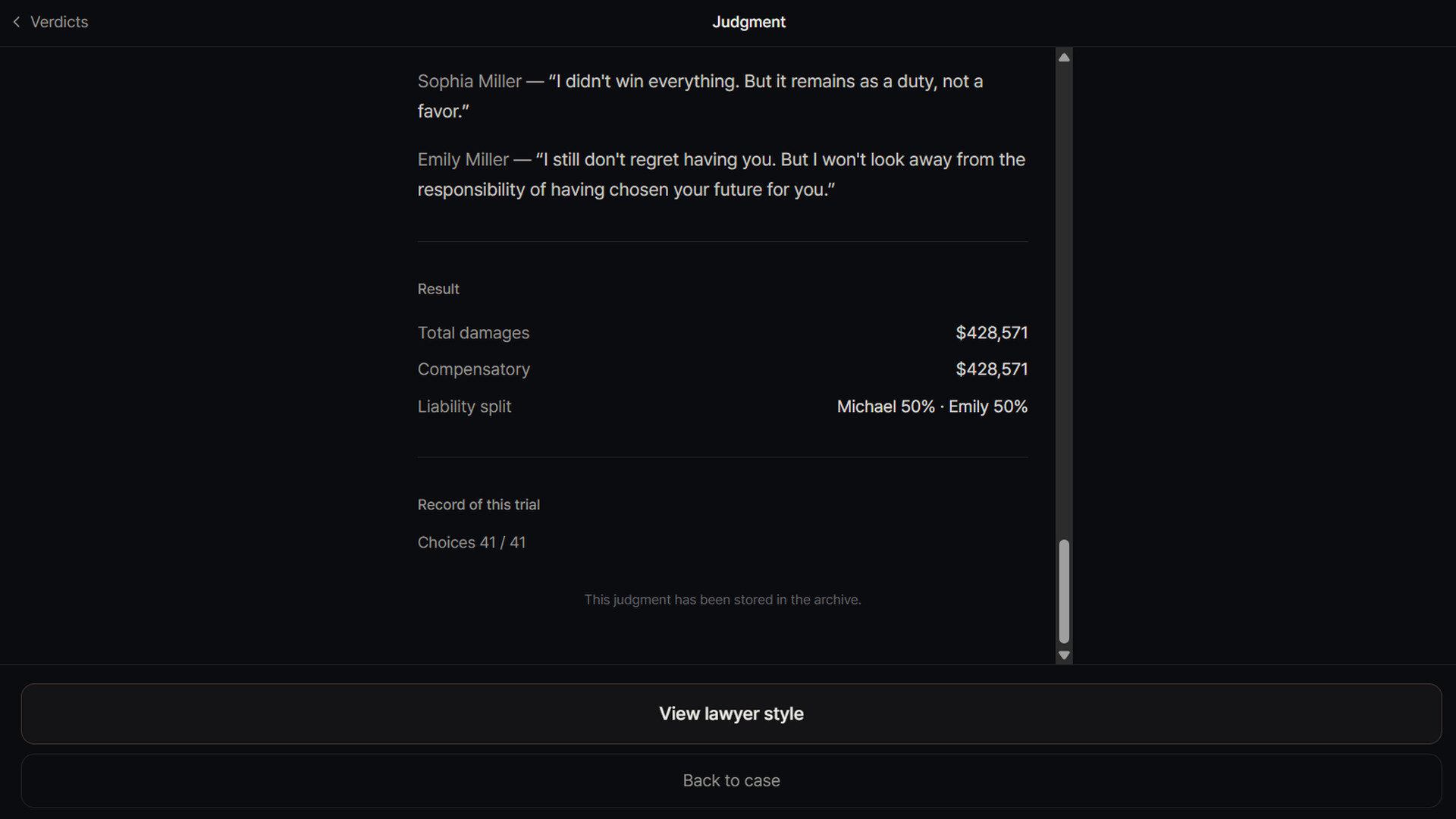1456x819 pixels.
Task: Click the scrollbar track above the thumb
Action: 1064,302
